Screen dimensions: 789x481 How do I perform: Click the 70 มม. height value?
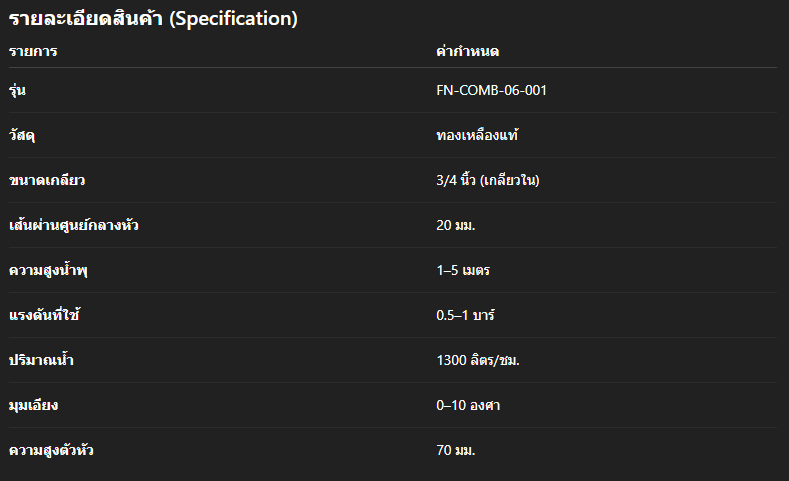[455, 450]
